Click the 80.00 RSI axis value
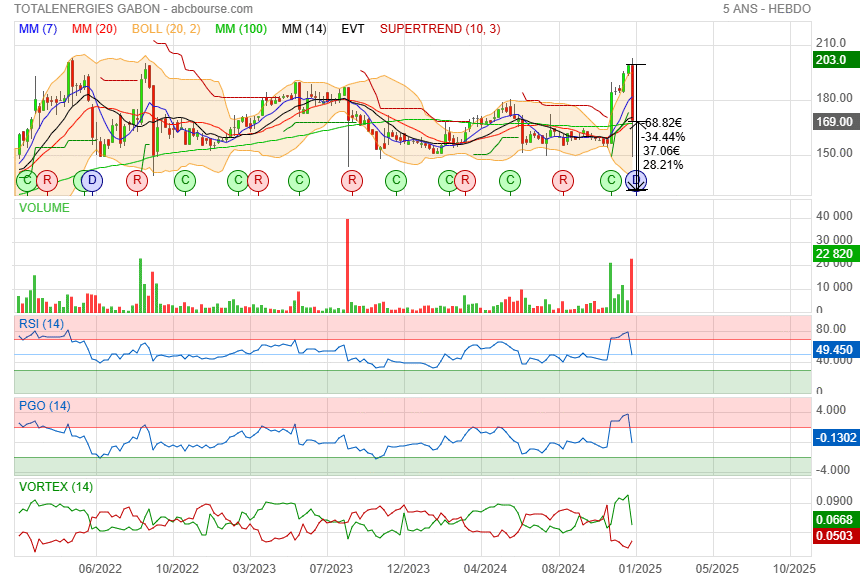 coord(831,329)
